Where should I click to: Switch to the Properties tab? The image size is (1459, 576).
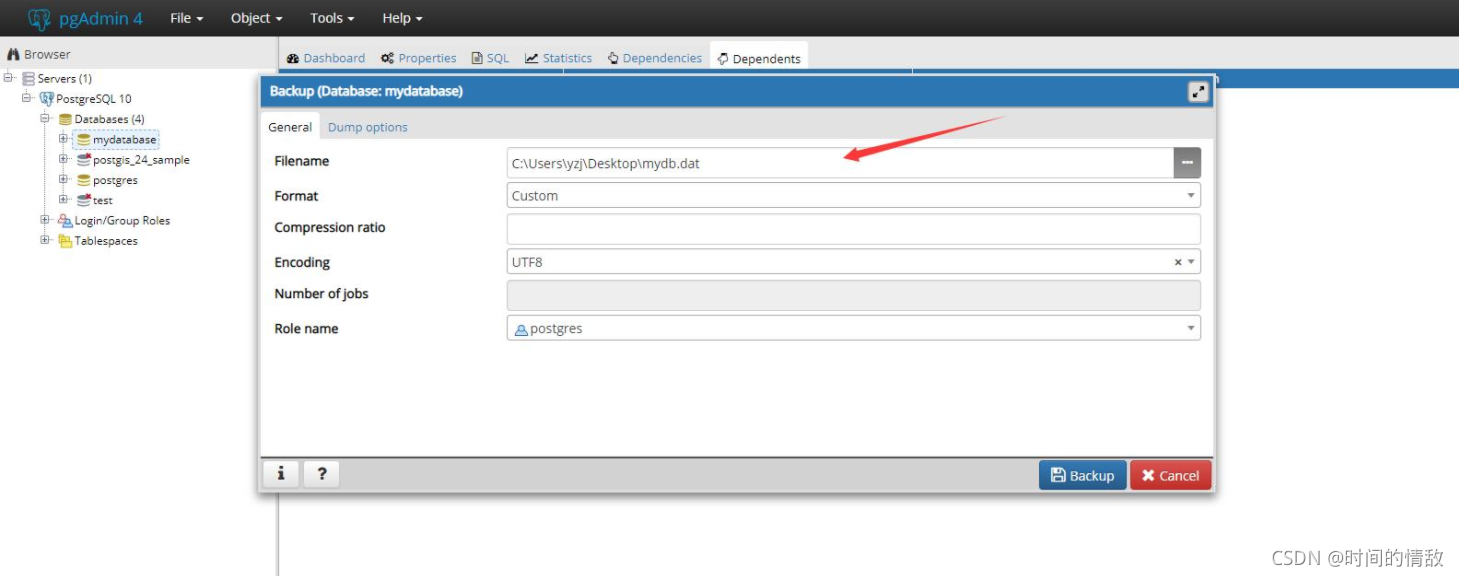coord(418,58)
